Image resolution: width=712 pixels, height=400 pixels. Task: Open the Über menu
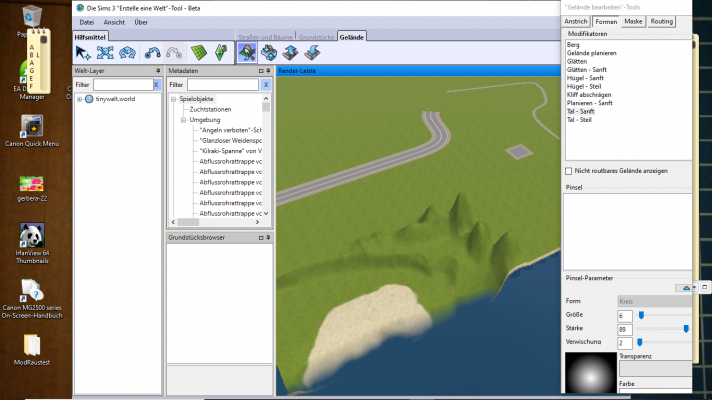click(141, 22)
